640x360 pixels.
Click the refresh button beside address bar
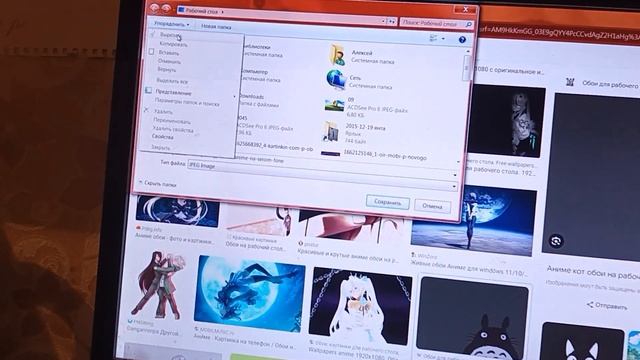tap(391, 21)
